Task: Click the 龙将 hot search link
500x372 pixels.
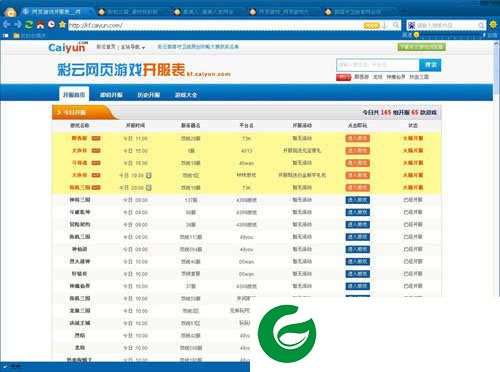Action: [x=377, y=77]
